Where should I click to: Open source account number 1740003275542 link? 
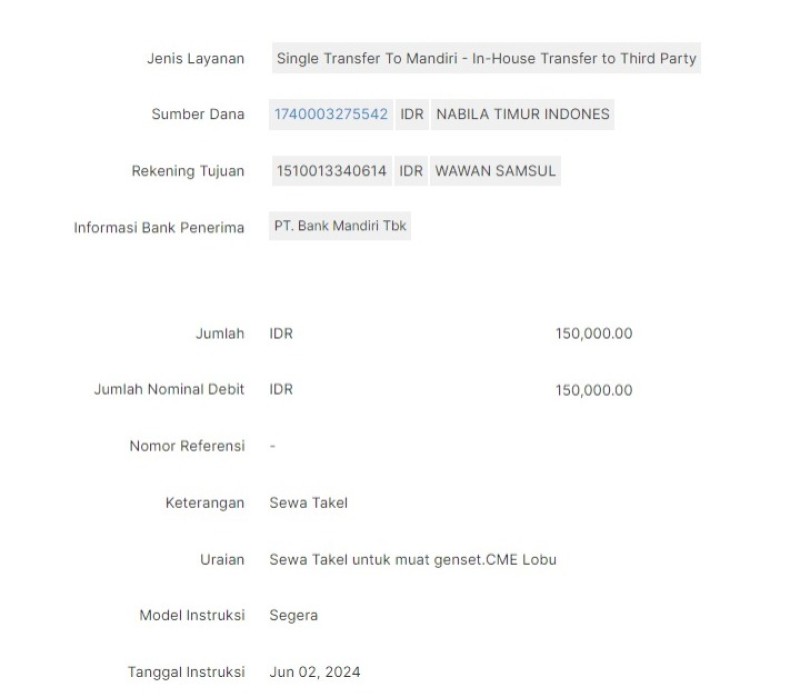[x=331, y=114]
